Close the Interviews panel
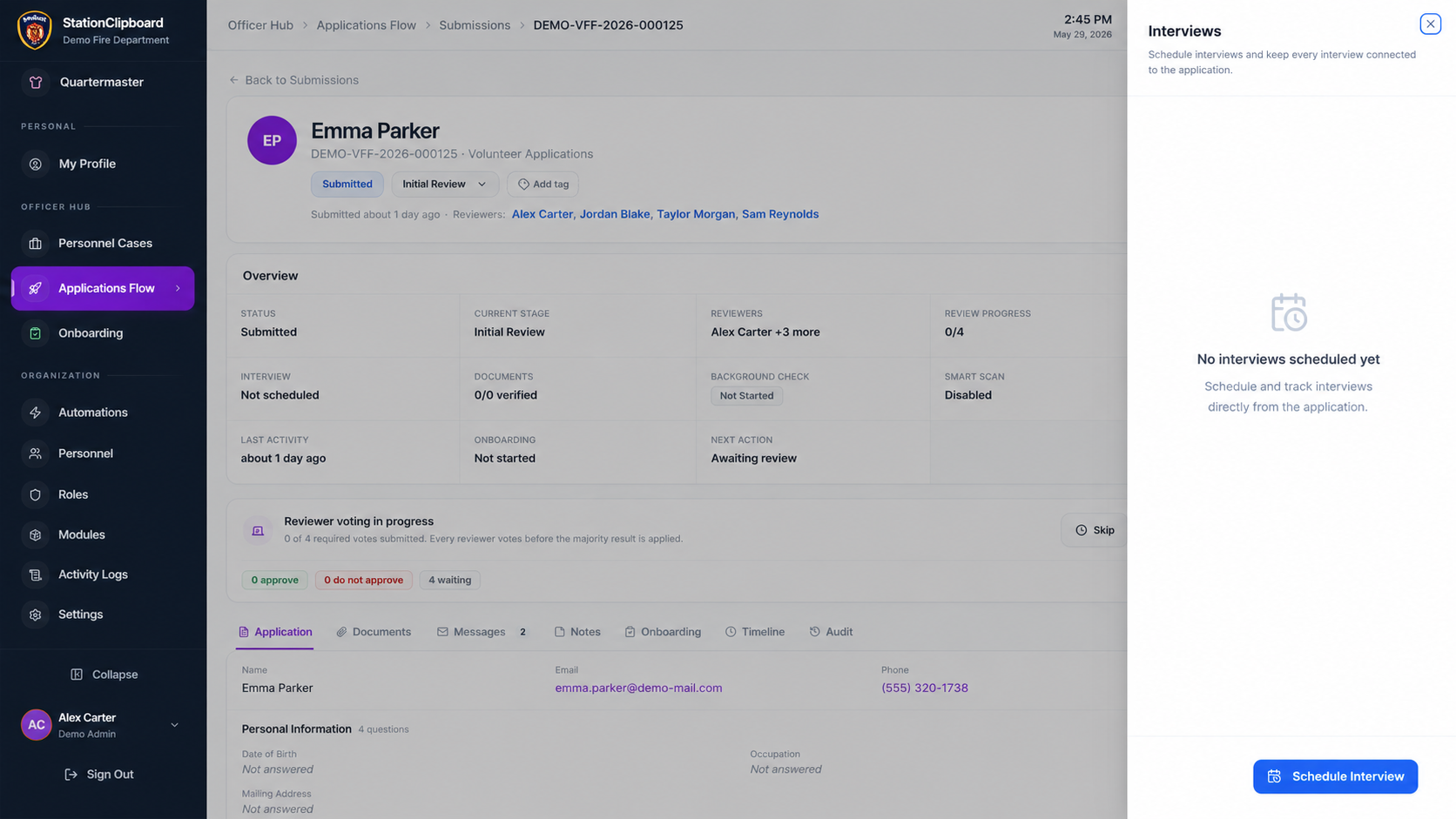1456x819 pixels. click(1430, 24)
